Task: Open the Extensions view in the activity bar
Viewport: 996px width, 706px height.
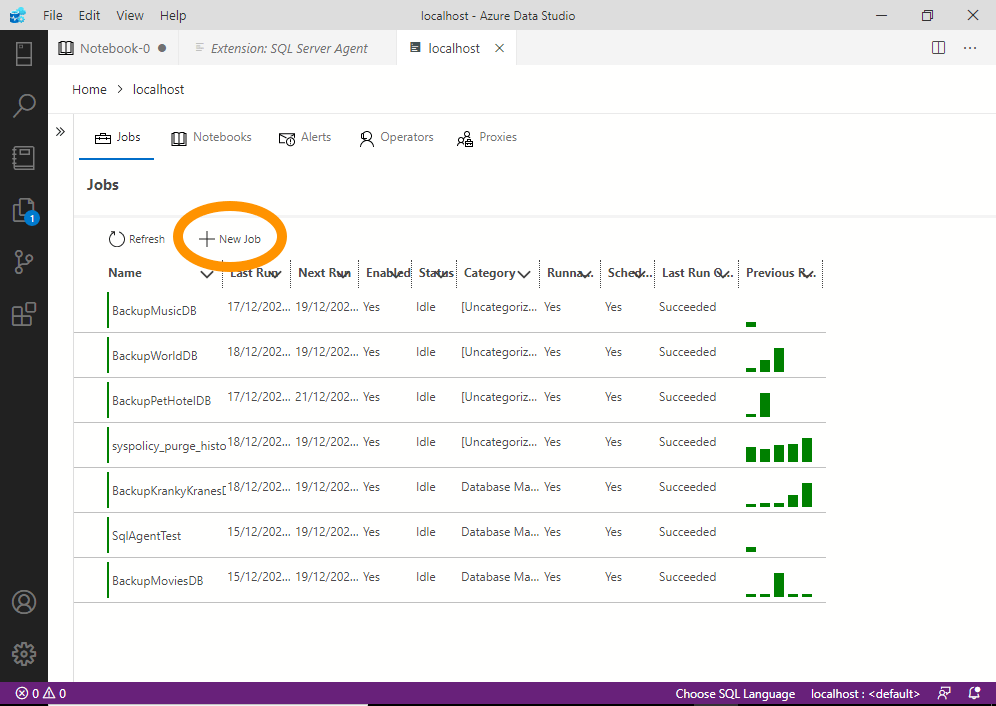Action: pyautogui.click(x=24, y=313)
